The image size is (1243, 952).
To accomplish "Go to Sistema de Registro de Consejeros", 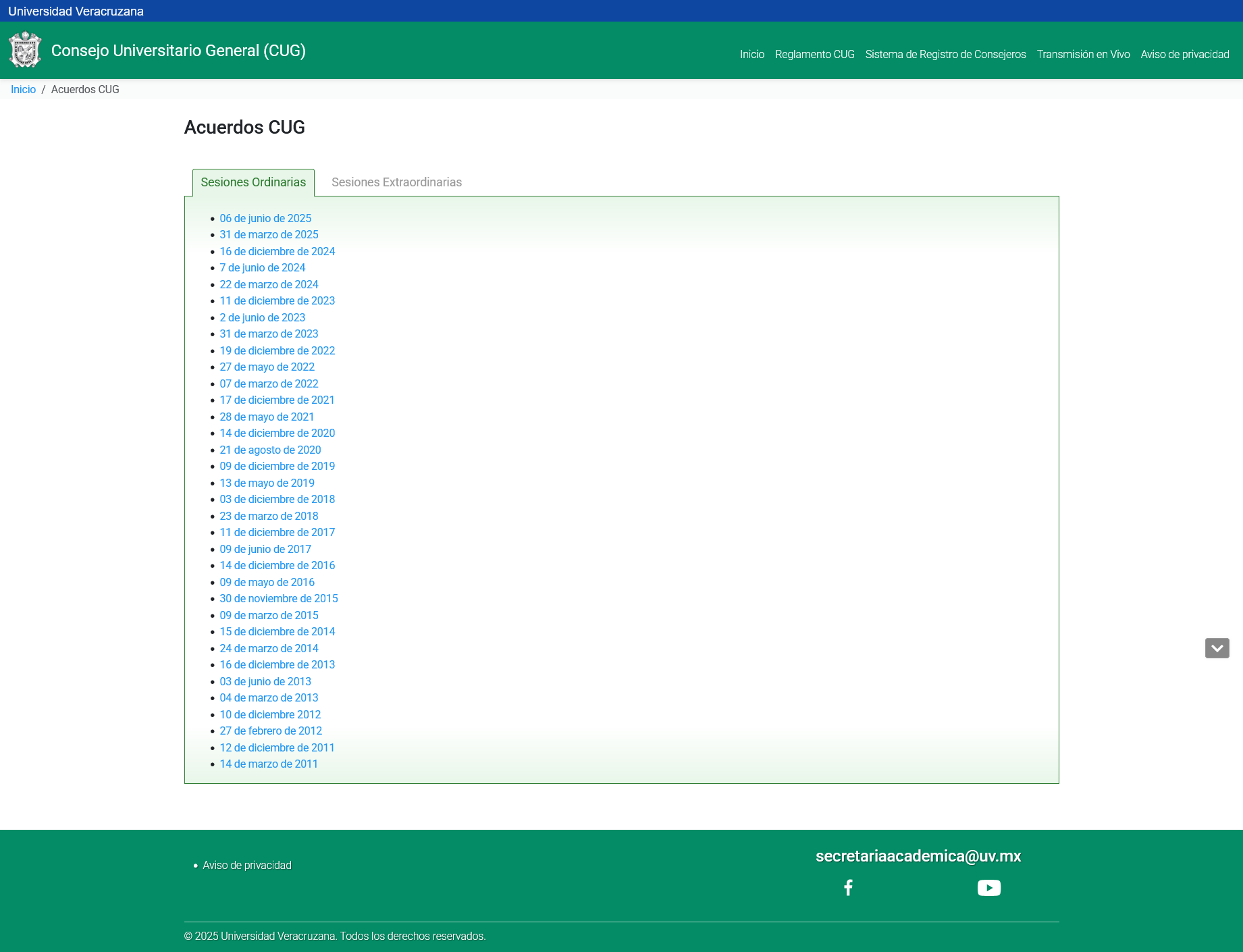I will (945, 54).
